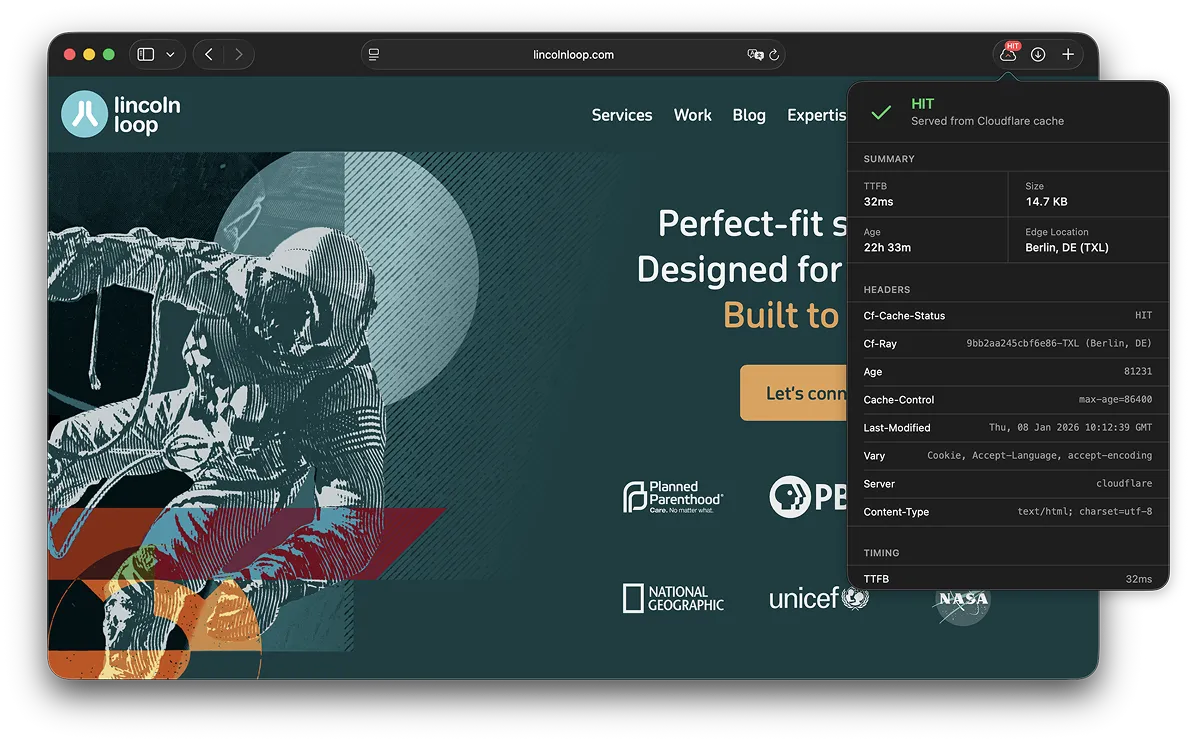Screen dimensions: 1200x743
Task: Expand the sidebar tab group dropdown arrow
Action: pyautogui.click(x=170, y=54)
